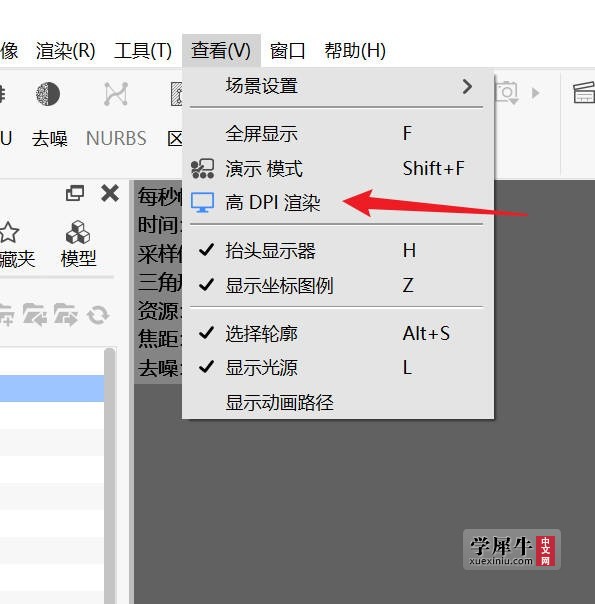Close the open 查看(V) menu
Viewport: 595px width, 604px height.
tap(221, 50)
